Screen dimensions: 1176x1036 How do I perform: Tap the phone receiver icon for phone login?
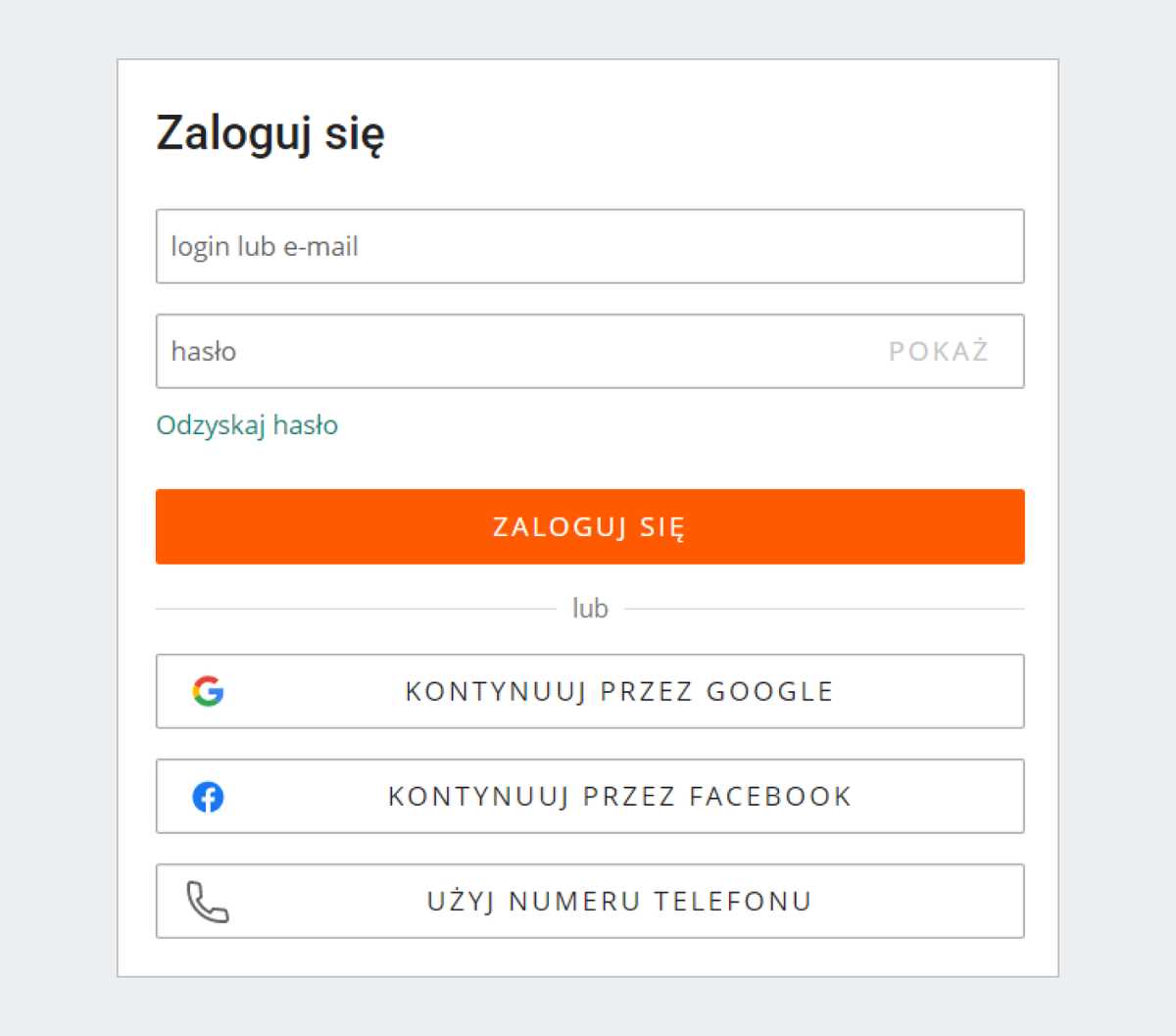click(x=205, y=901)
